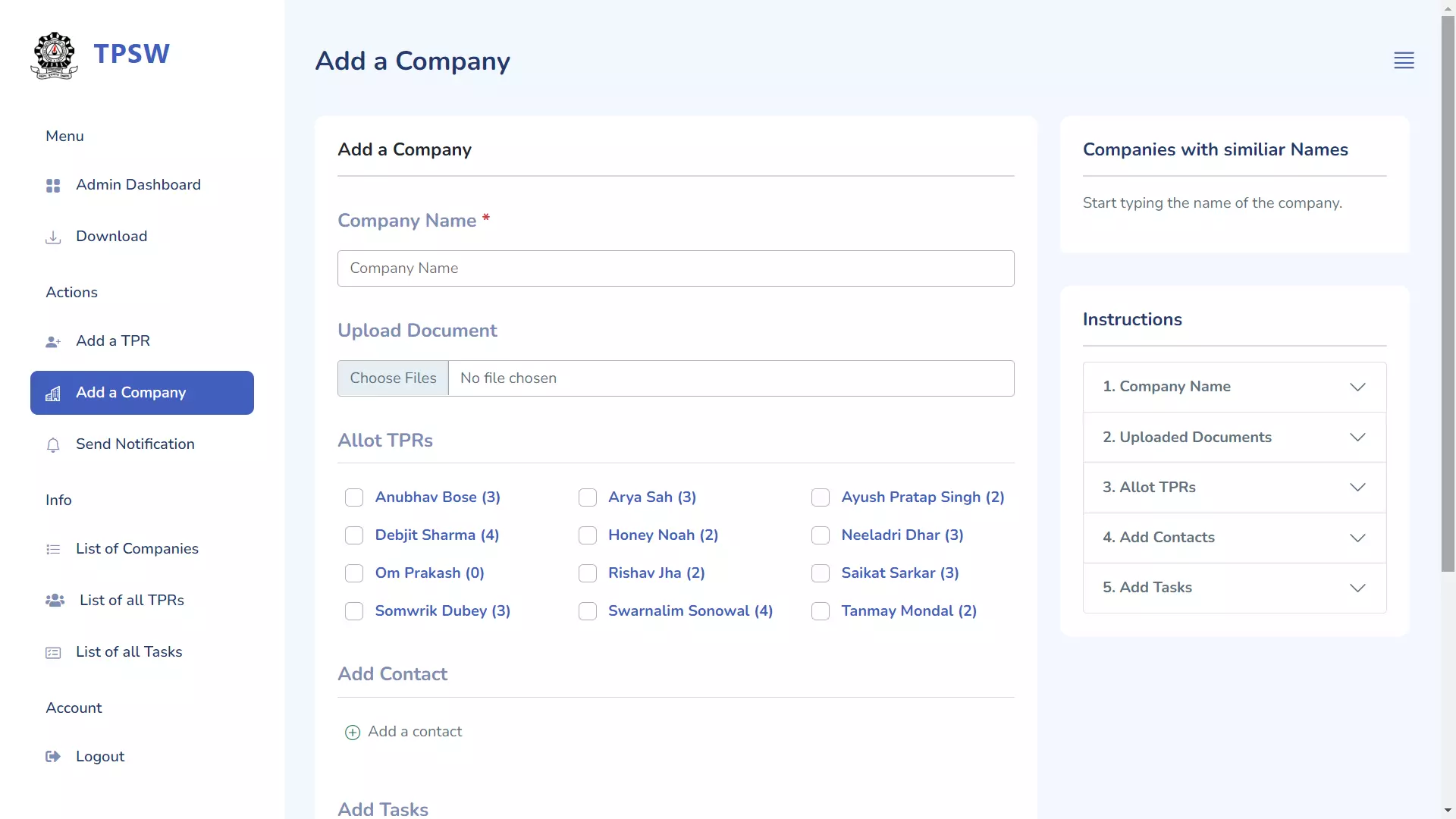Navigate to List of Companies
1456x819 pixels.
[137, 548]
